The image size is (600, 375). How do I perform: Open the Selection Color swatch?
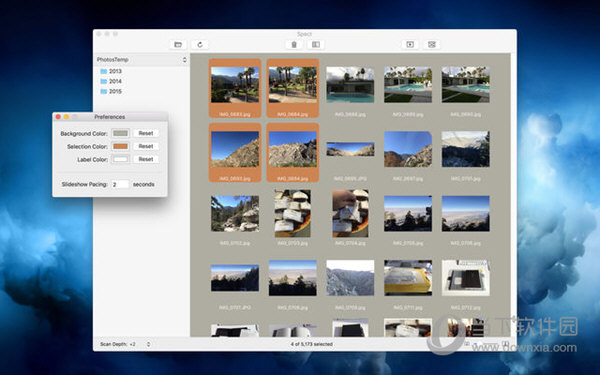[121, 146]
